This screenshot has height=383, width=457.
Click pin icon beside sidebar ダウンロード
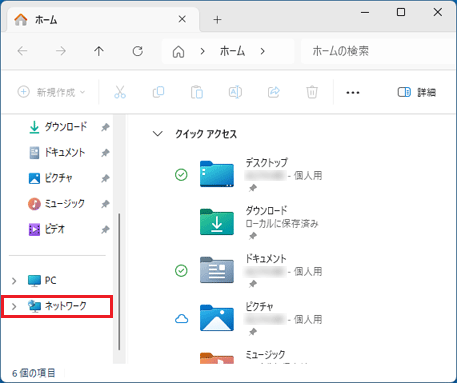pos(105,127)
